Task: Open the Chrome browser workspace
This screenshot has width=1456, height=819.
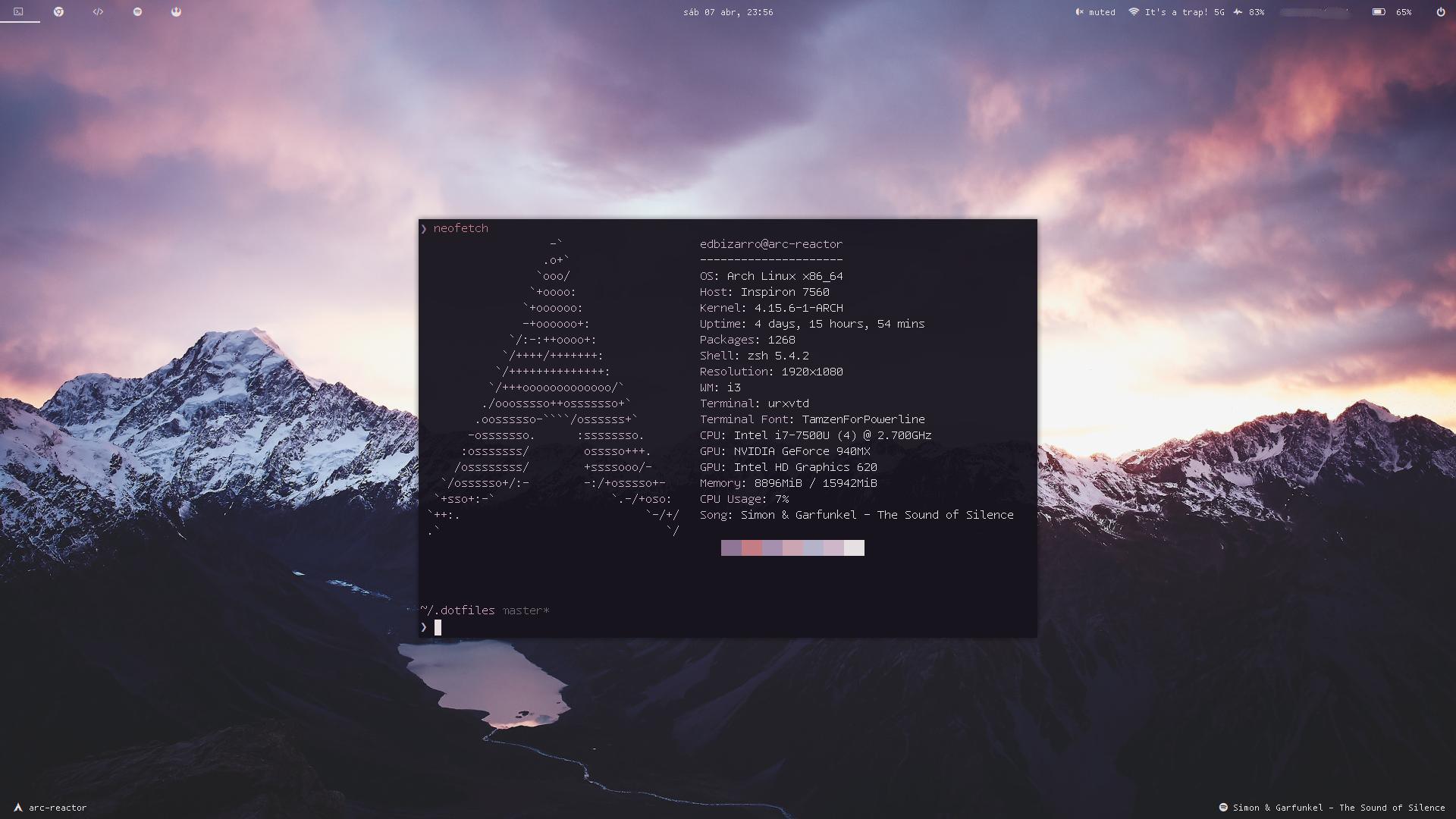Action: coord(58,11)
